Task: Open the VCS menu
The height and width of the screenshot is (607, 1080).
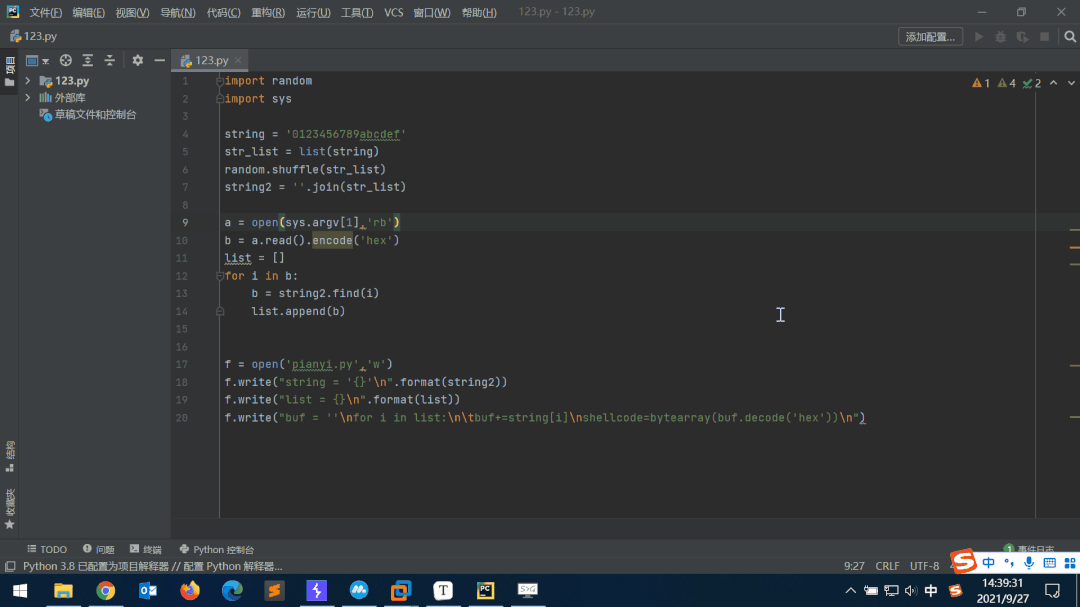Action: (394, 13)
